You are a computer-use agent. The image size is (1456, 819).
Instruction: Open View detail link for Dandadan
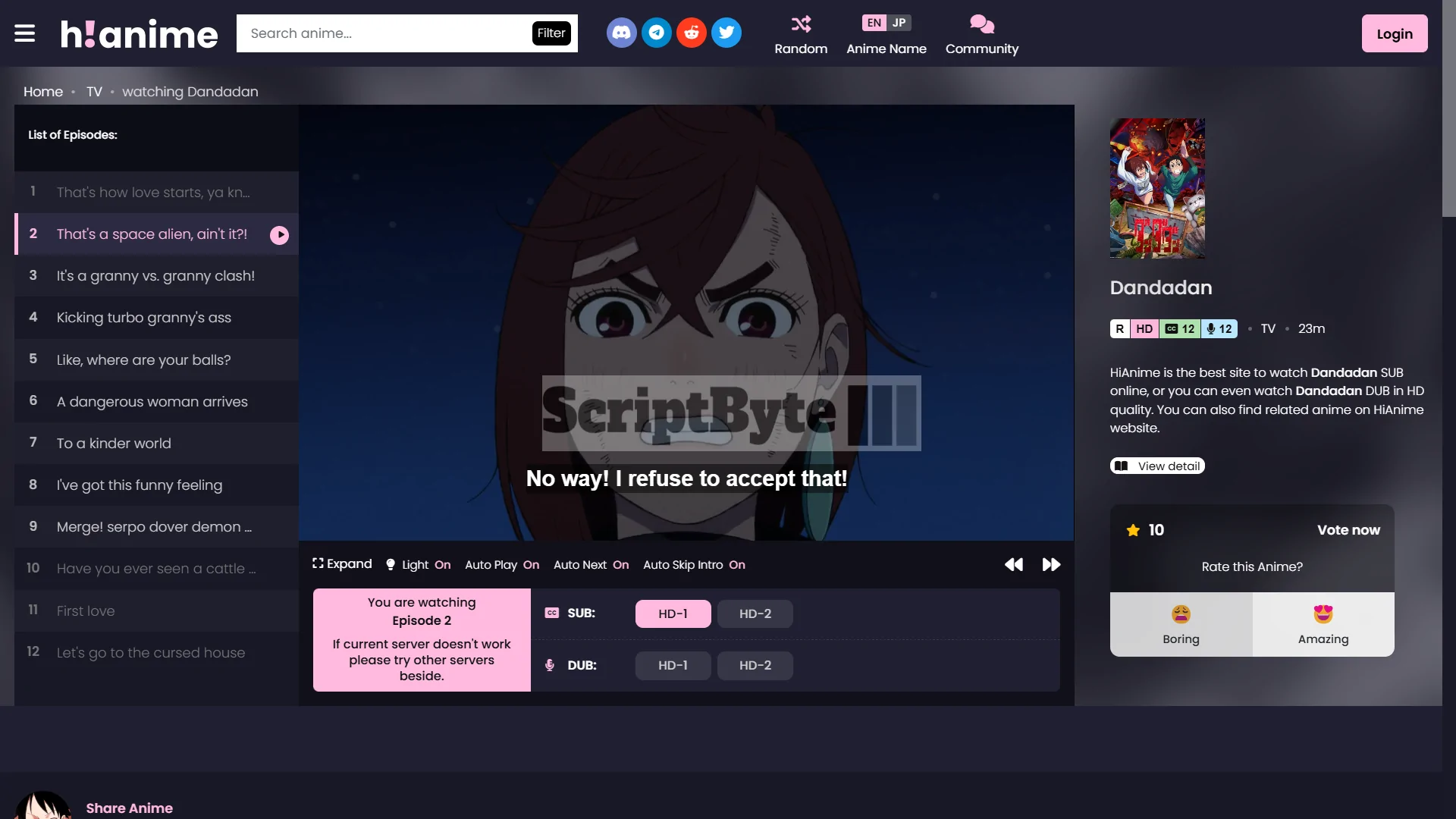point(1157,466)
